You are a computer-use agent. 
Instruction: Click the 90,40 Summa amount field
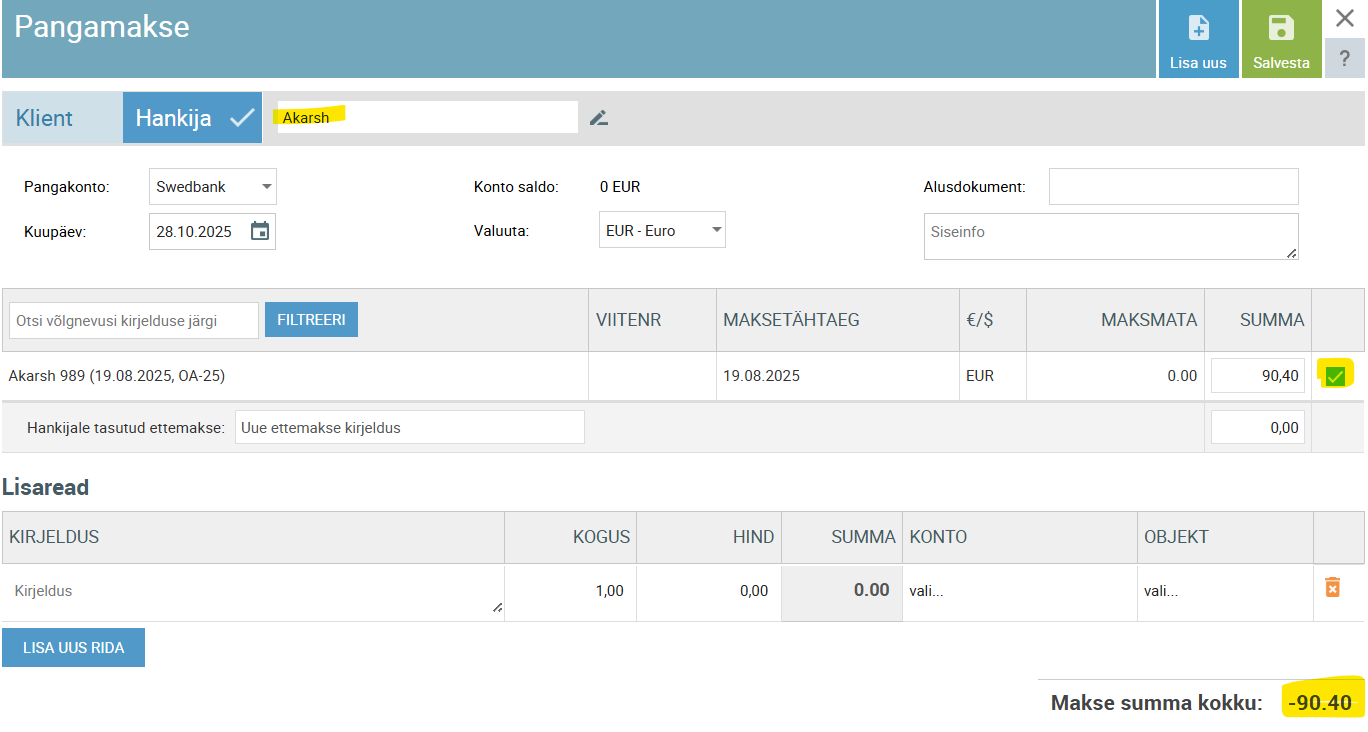[1257, 376]
